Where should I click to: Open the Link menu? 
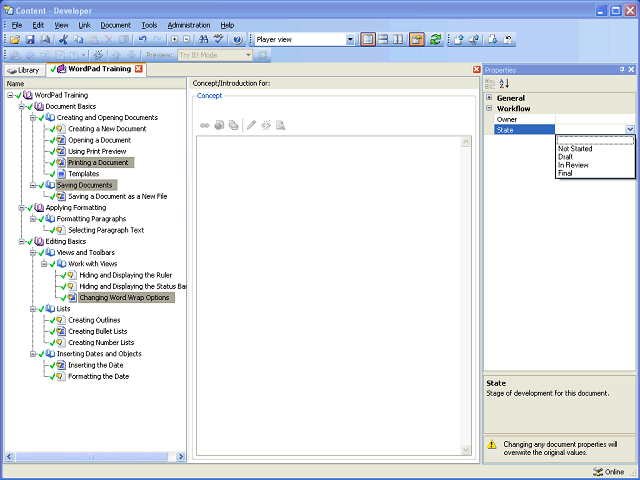[84, 25]
